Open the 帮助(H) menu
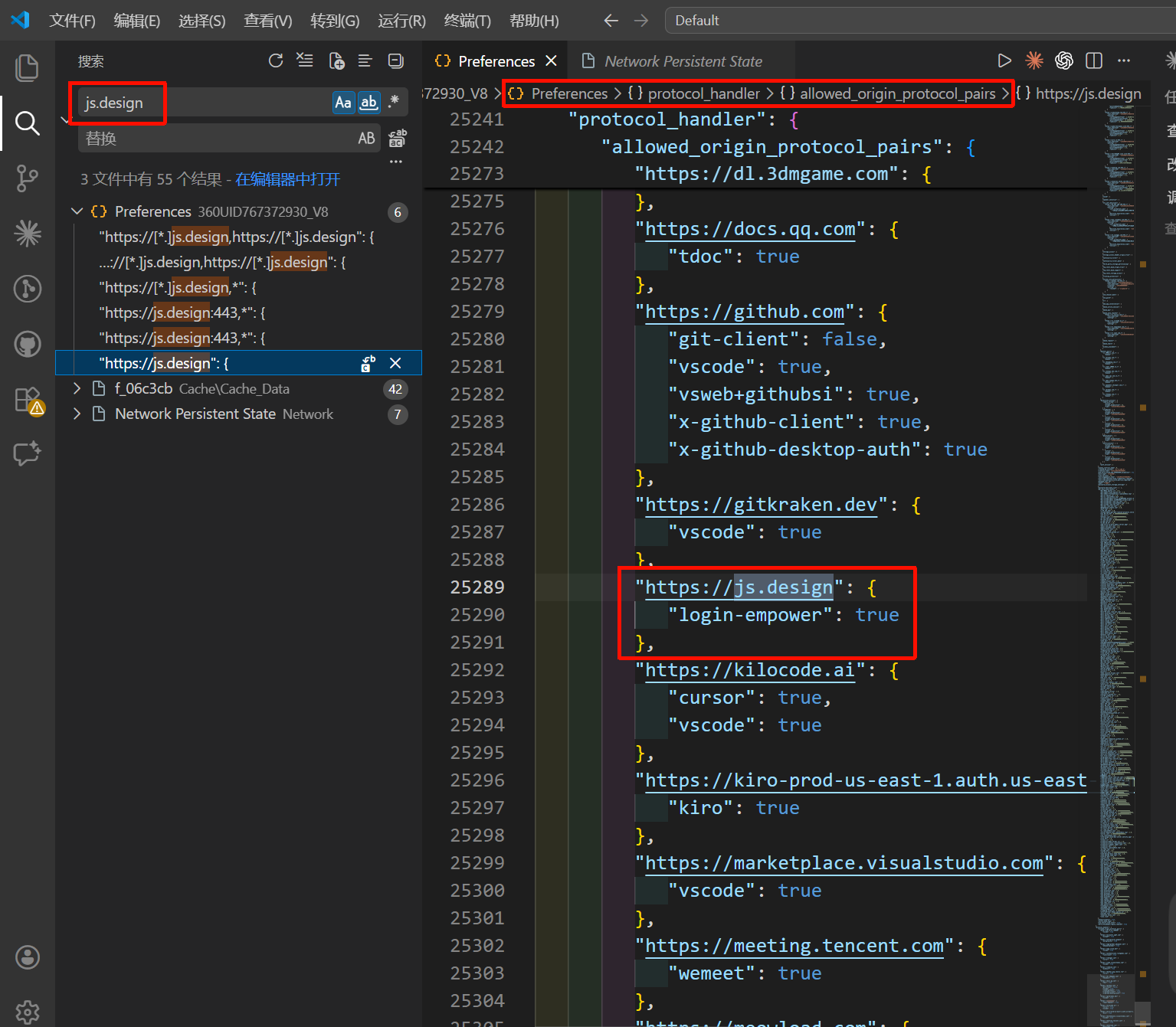Image resolution: width=1176 pixels, height=1027 pixels. point(534,21)
